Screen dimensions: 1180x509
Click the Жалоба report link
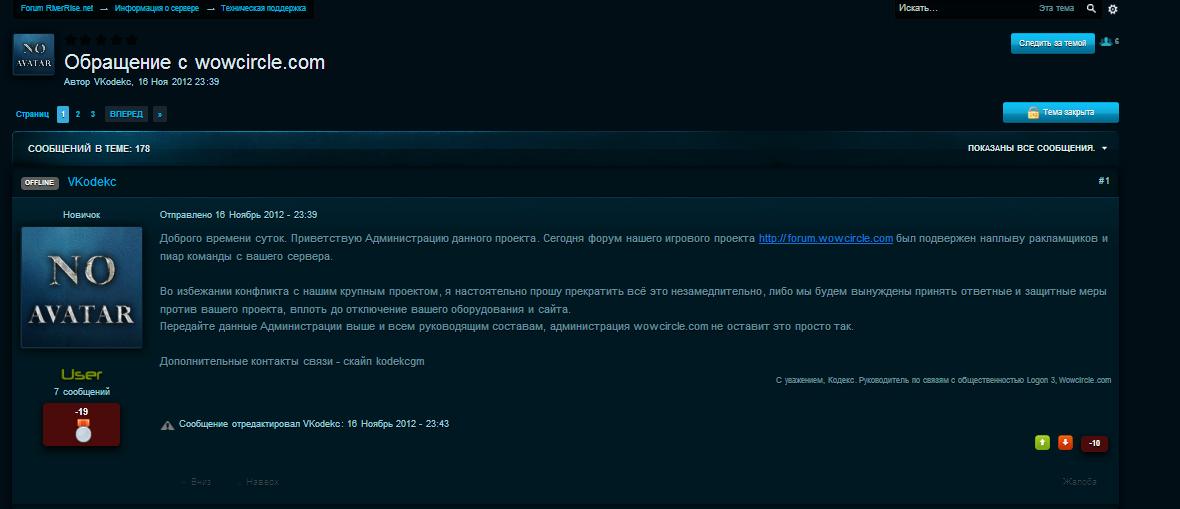[1079, 482]
